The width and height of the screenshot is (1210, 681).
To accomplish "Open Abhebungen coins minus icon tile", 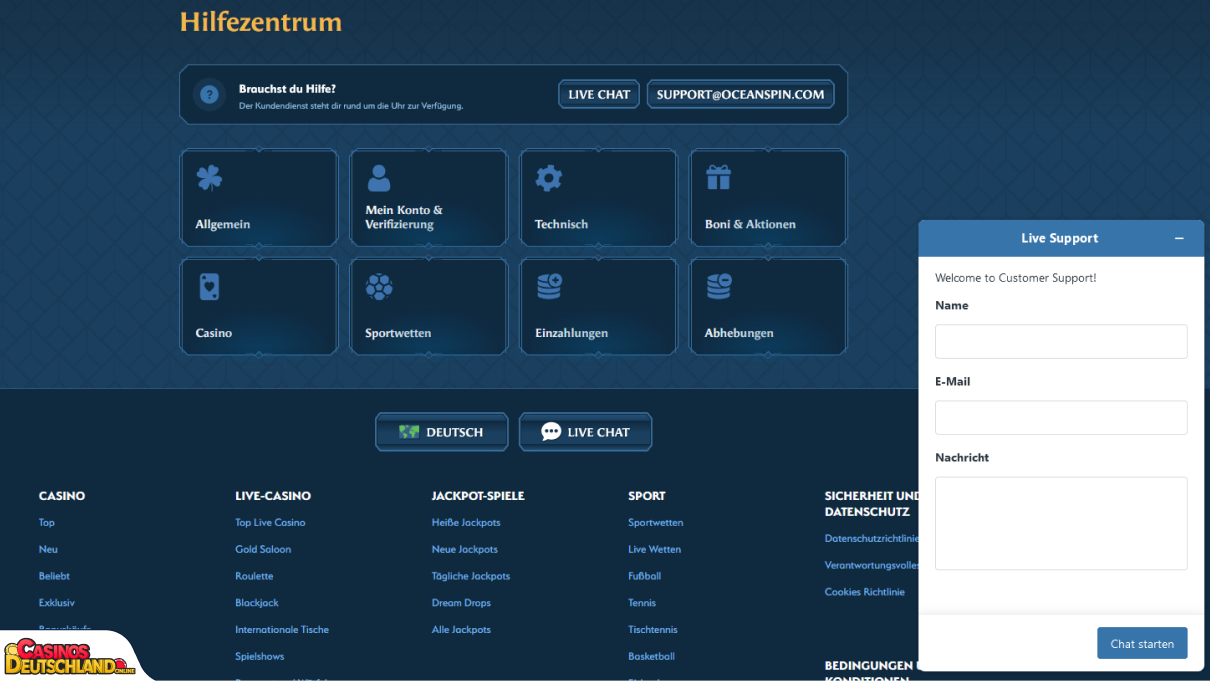I will tap(769, 307).
